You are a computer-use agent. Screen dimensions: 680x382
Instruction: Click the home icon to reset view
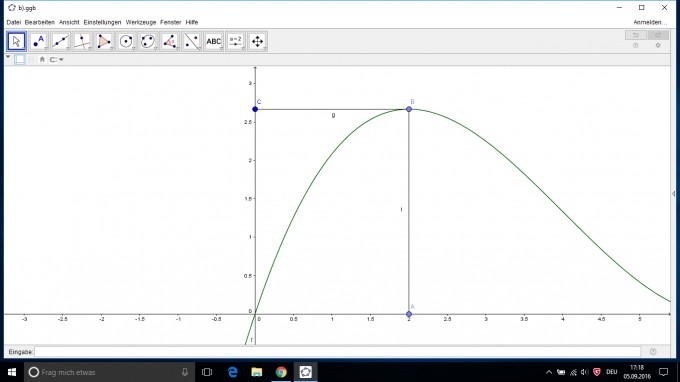[42, 59]
